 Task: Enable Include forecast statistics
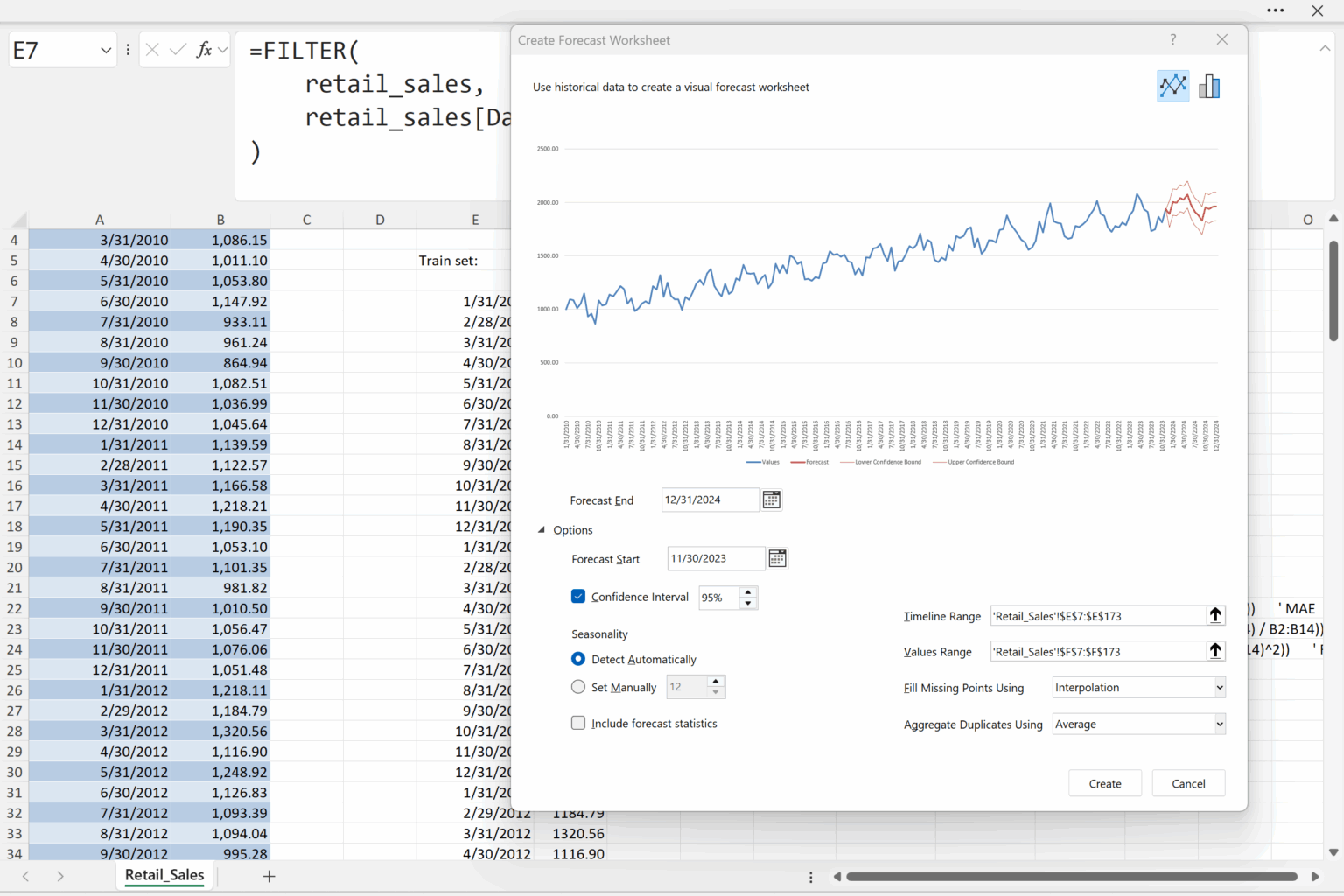point(578,723)
